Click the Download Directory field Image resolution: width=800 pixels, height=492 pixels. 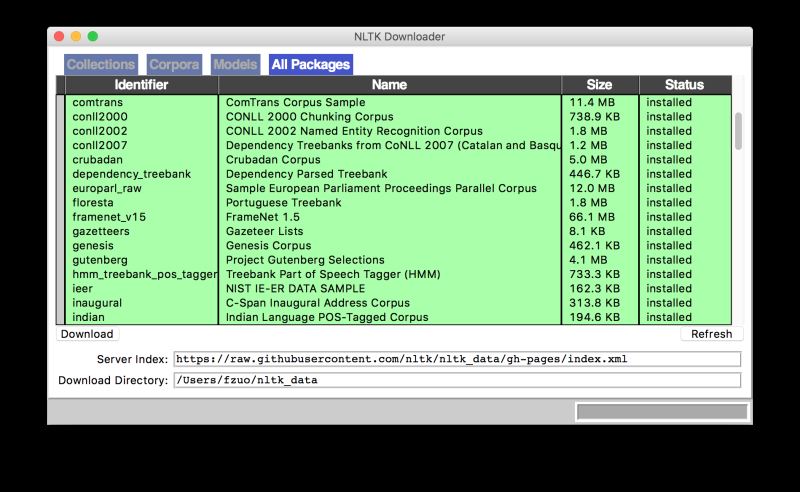tap(457, 380)
